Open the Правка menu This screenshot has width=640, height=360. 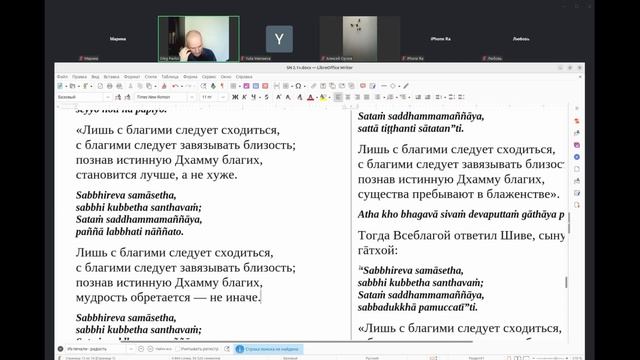(79, 77)
